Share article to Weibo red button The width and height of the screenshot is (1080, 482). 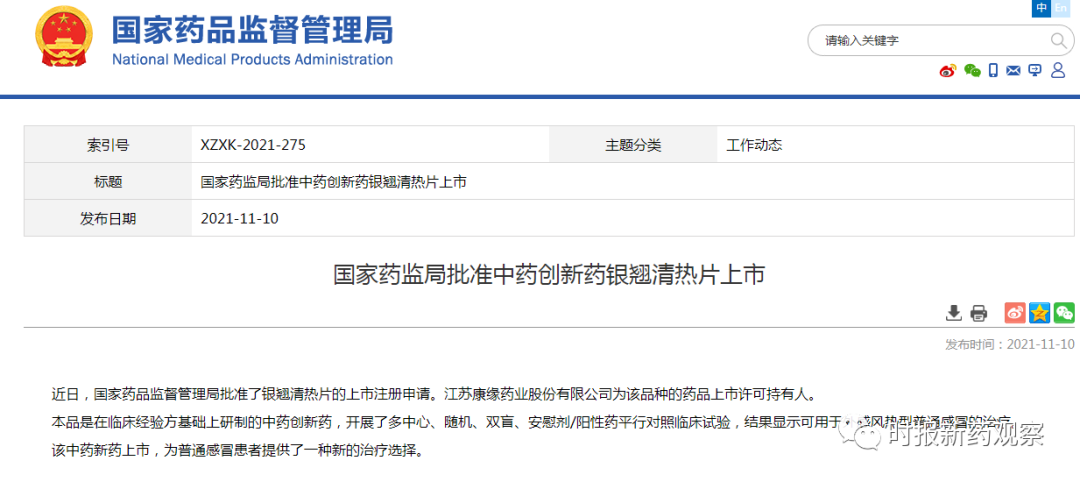(1015, 313)
